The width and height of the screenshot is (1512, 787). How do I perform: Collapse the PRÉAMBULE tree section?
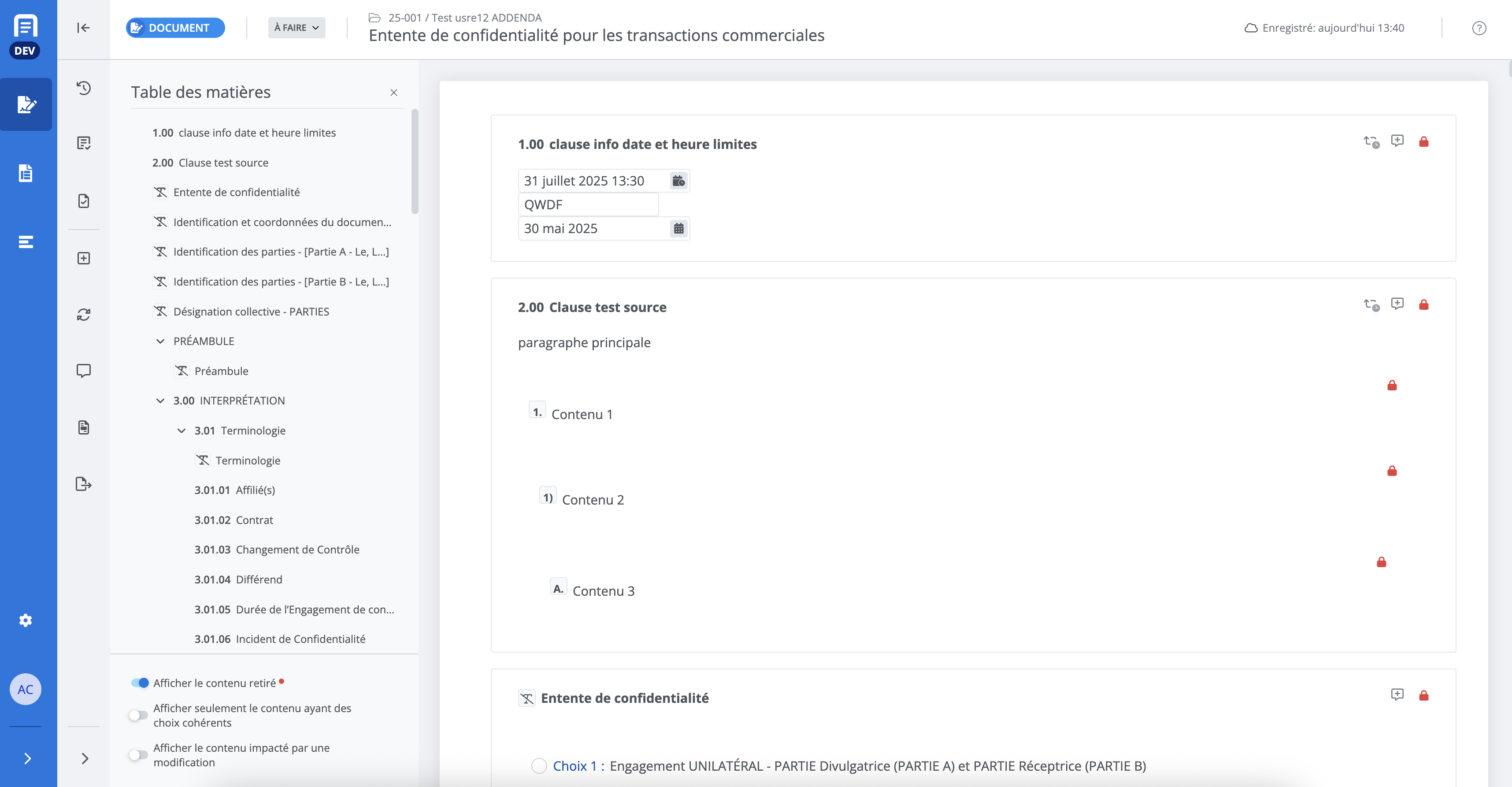[160, 341]
